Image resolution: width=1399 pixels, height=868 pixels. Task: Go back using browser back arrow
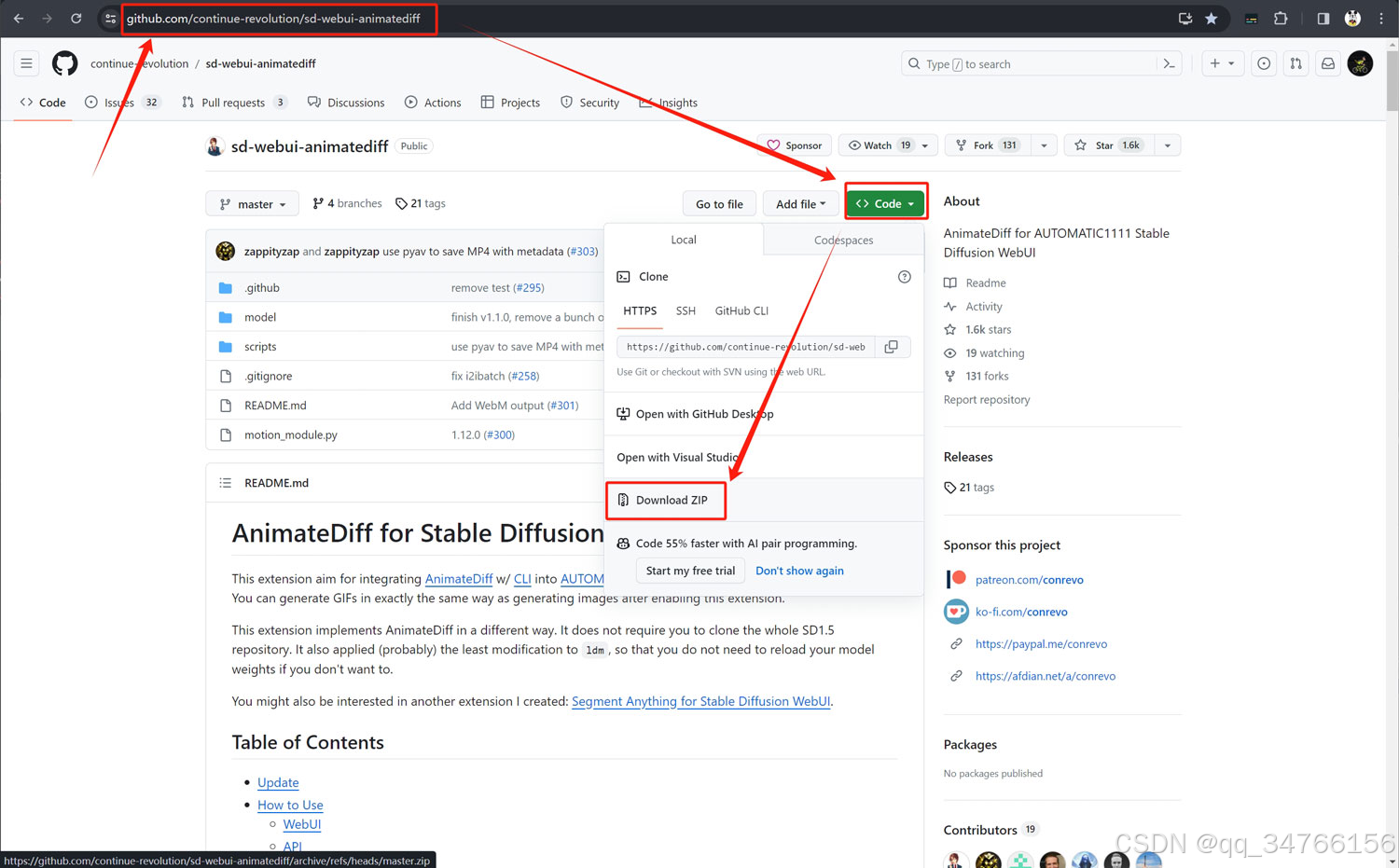(19, 19)
